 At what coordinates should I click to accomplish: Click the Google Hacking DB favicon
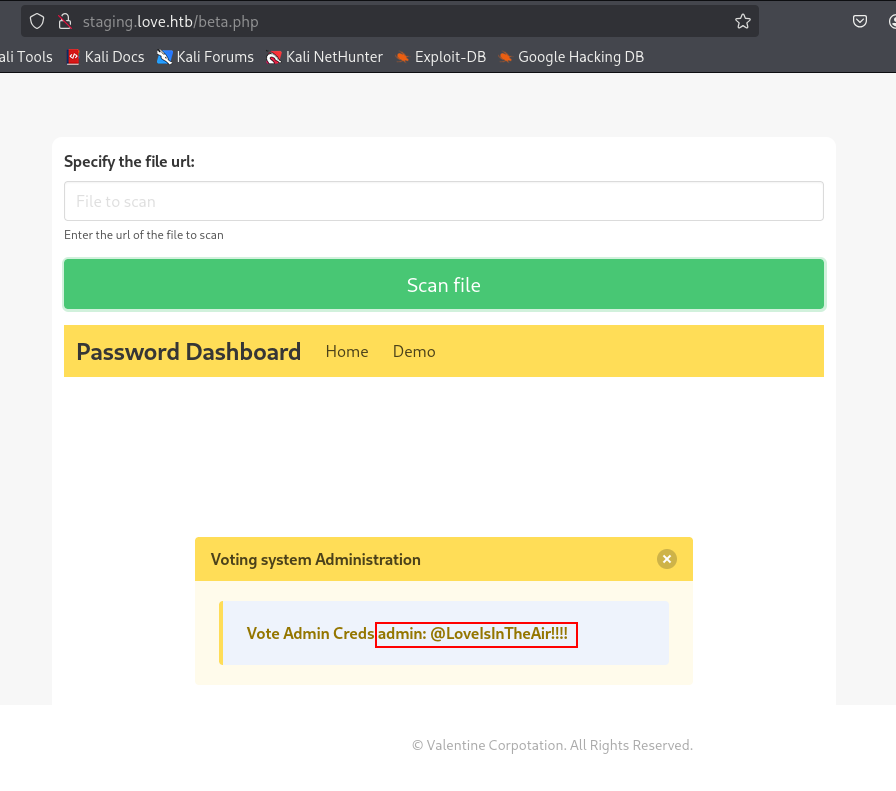(x=505, y=57)
